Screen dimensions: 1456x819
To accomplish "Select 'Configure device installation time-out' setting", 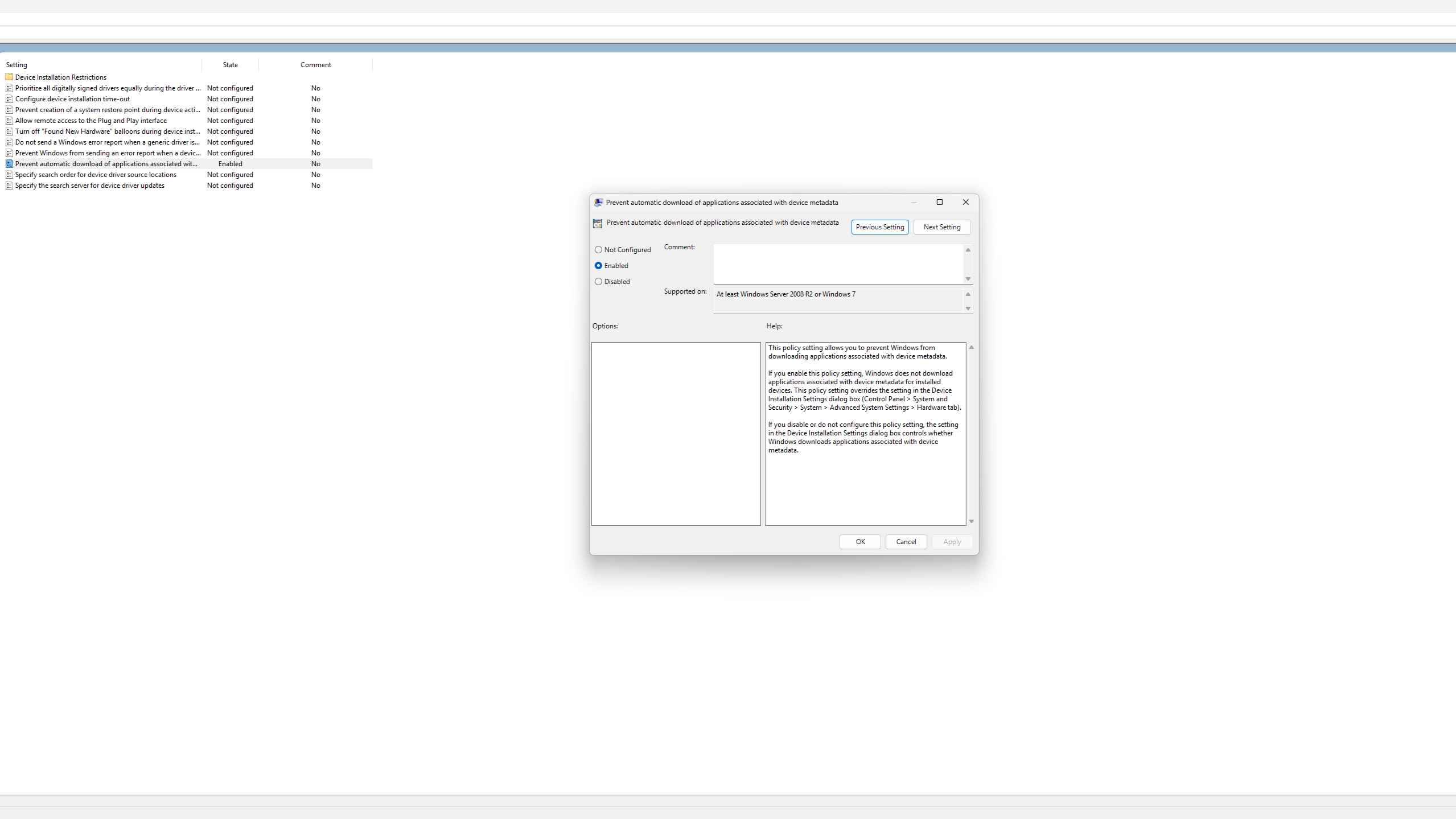I will (188, 99).
